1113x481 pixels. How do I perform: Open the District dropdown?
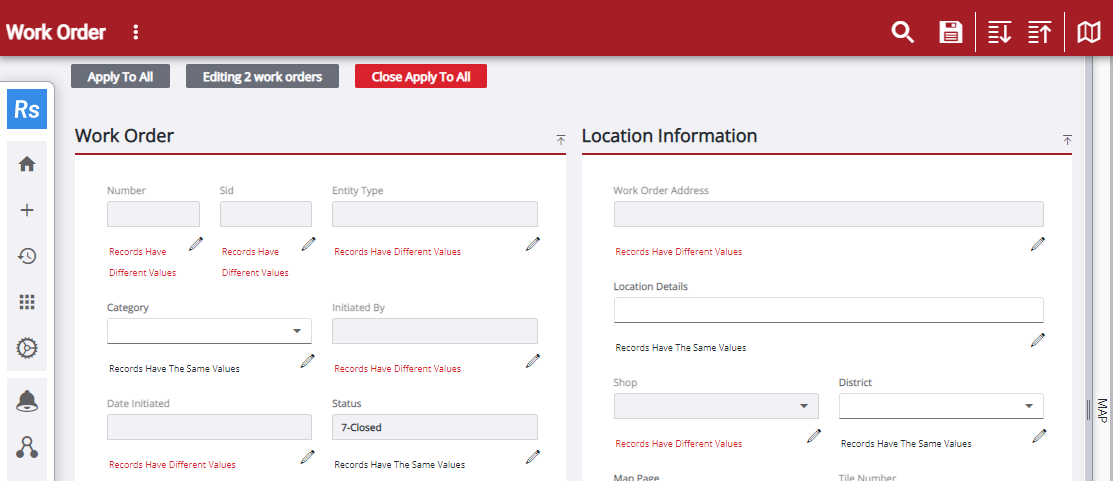pos(941,406)
